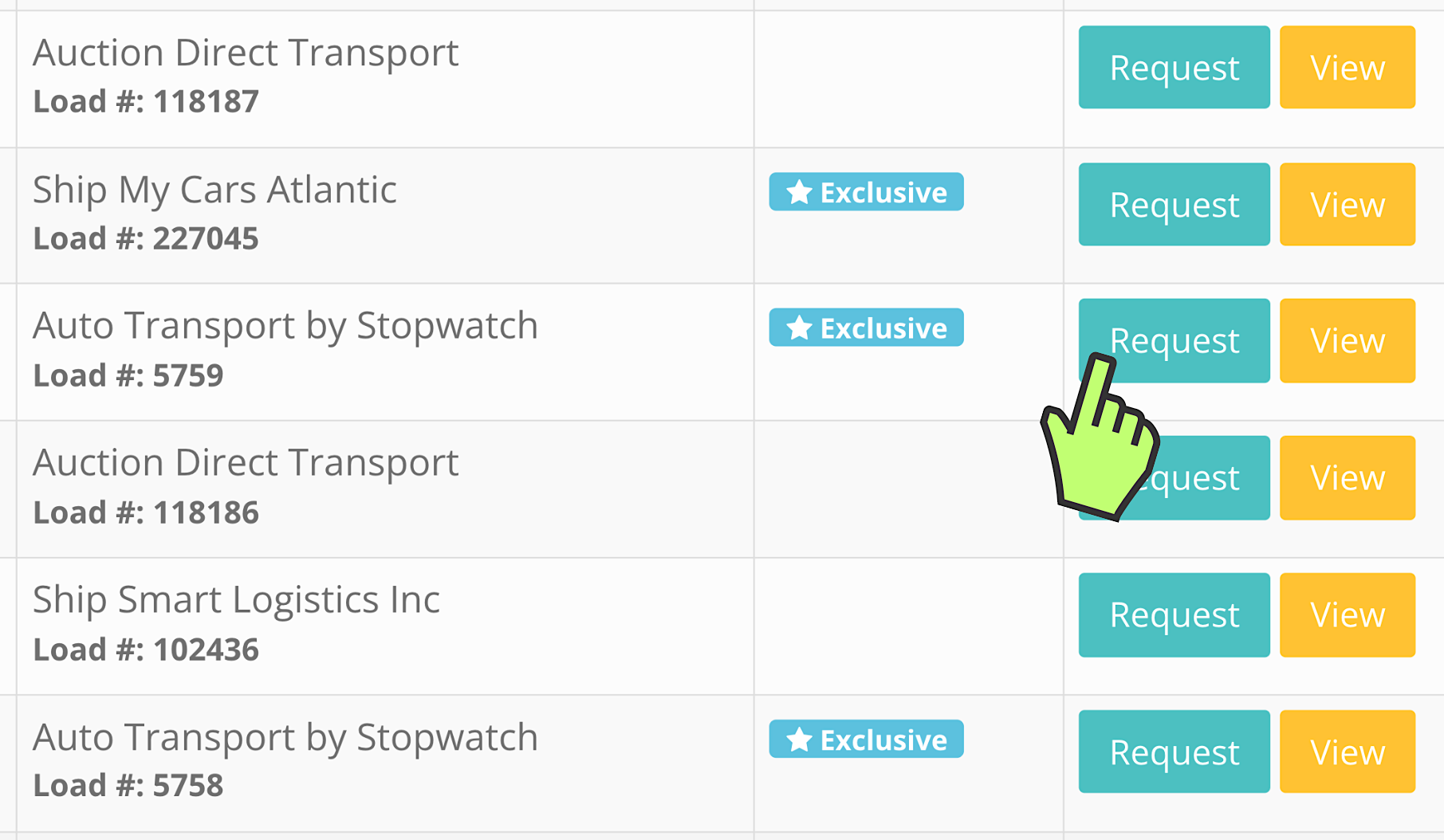View Auto Transport by Stopwatch load 5758
This screenshot has height=840, width=1444.
[1347, 752]
